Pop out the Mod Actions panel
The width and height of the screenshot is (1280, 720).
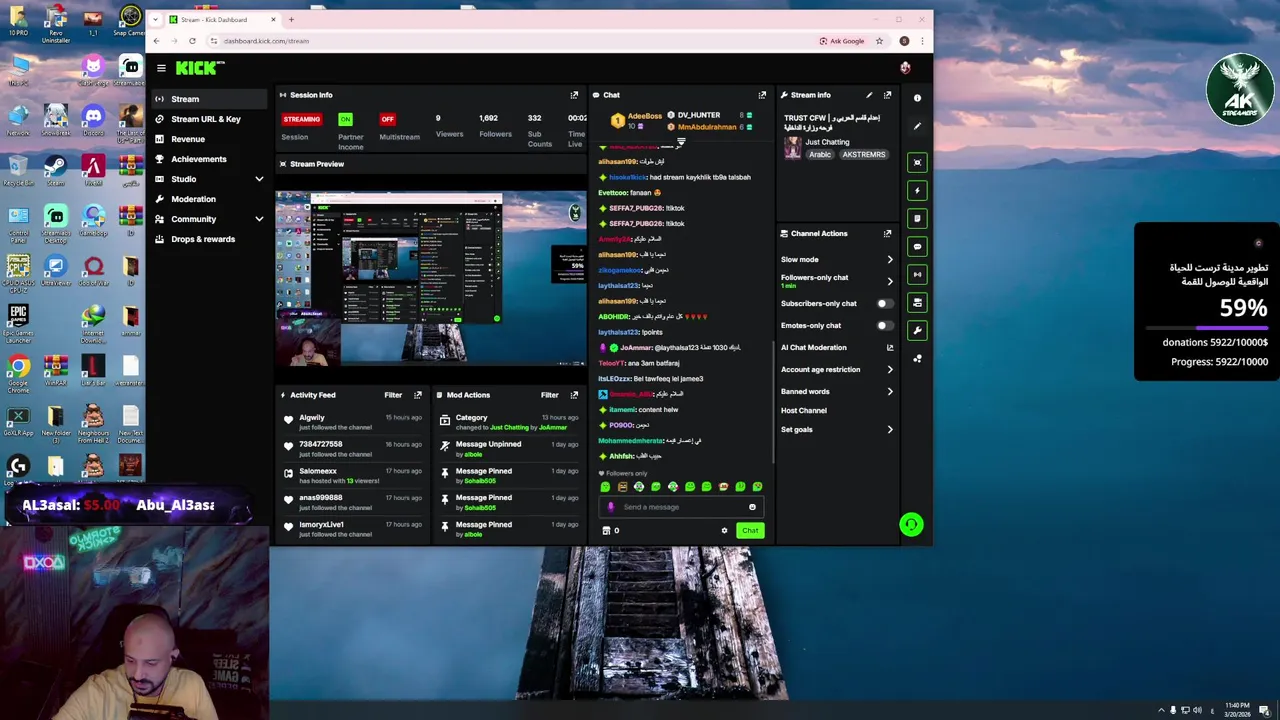click(x=574, y=395)
